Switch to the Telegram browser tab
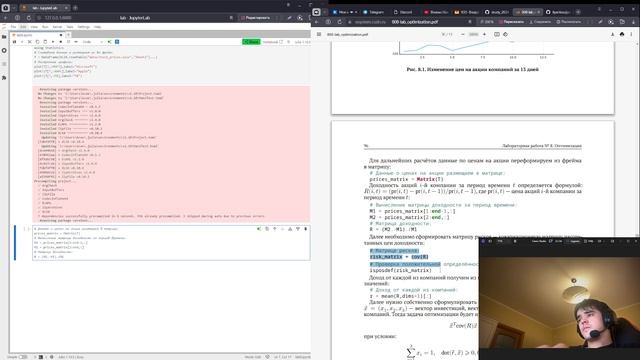 tap(374, 12)
